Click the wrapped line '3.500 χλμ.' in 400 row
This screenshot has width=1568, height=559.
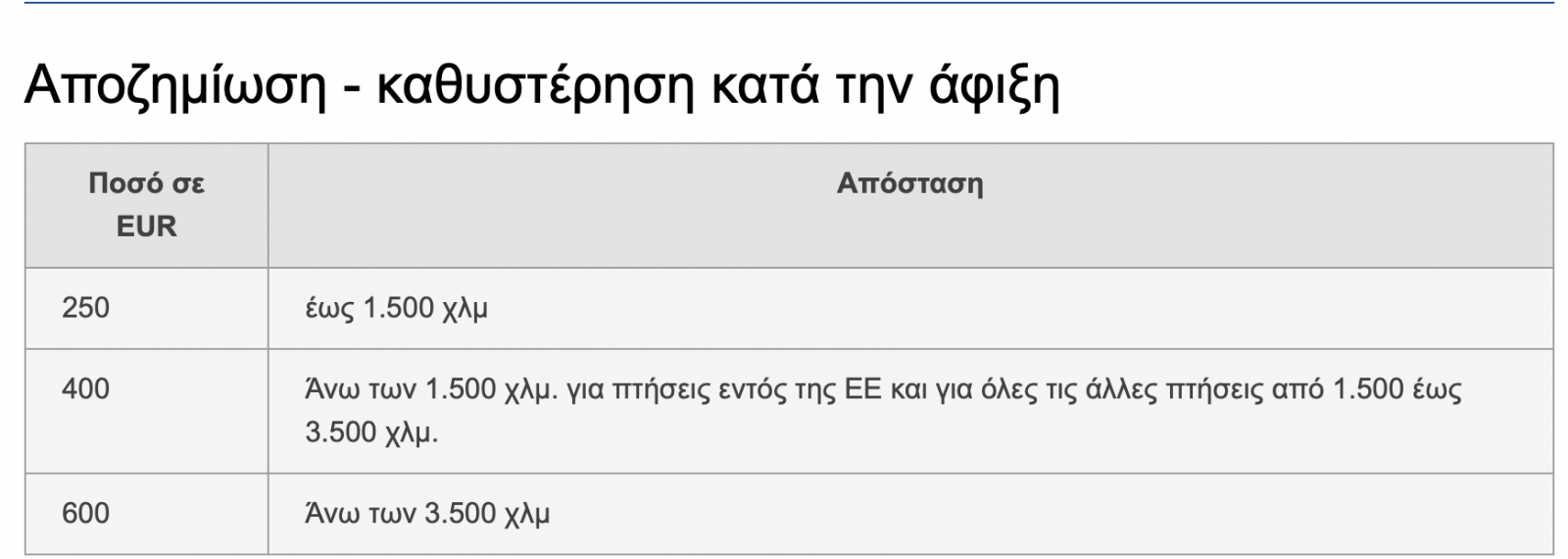(371, 432)
